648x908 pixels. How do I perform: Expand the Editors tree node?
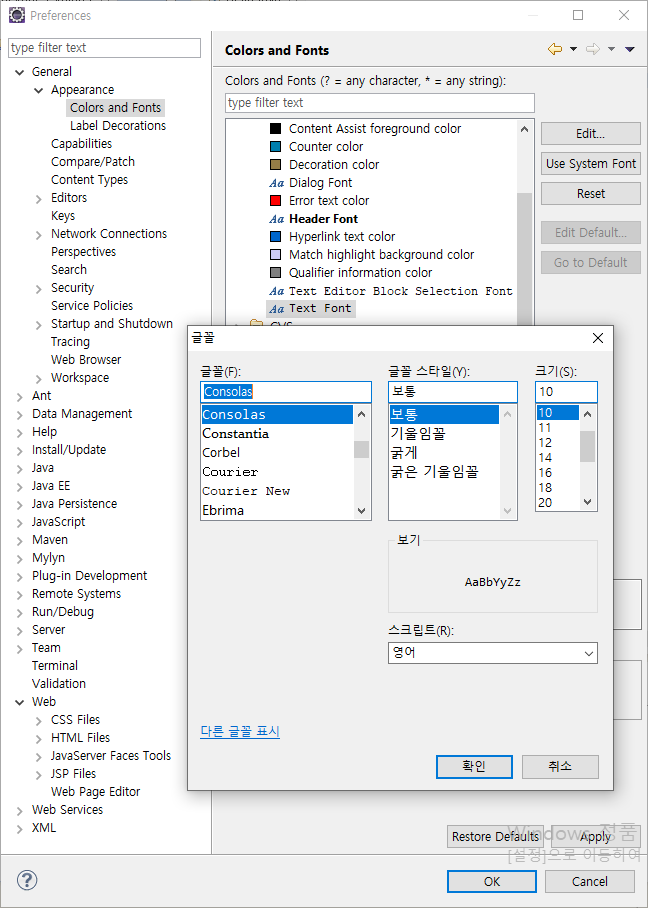coord(39,199)
